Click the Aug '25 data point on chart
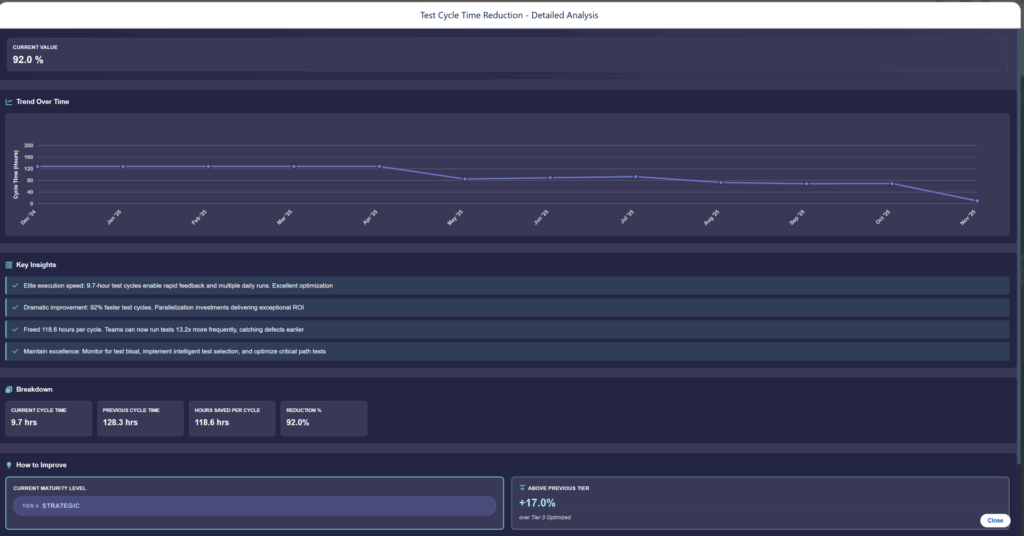This screenshot has height=536, width=1024. coord(720,182)
